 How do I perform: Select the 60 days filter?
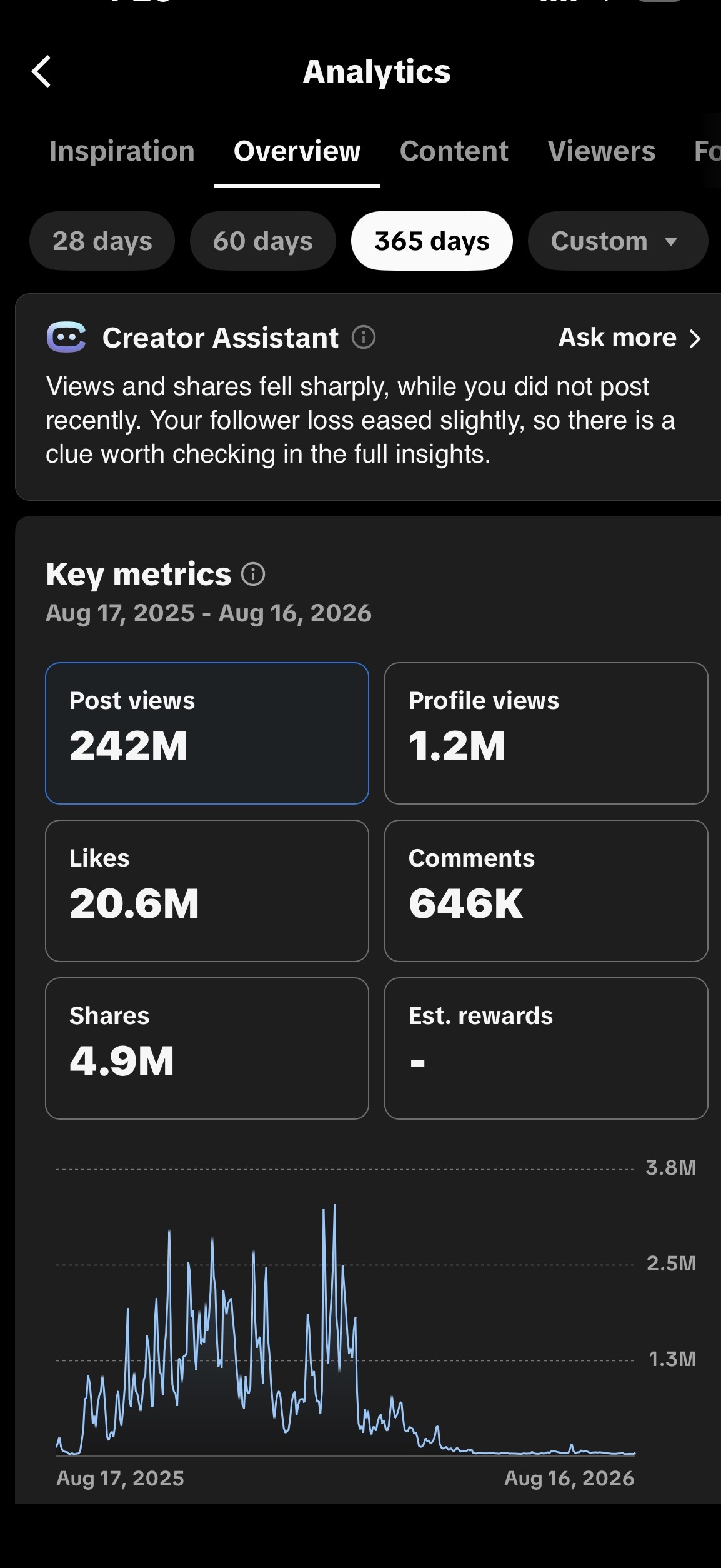pyautogui.click(x=262, y=241)
